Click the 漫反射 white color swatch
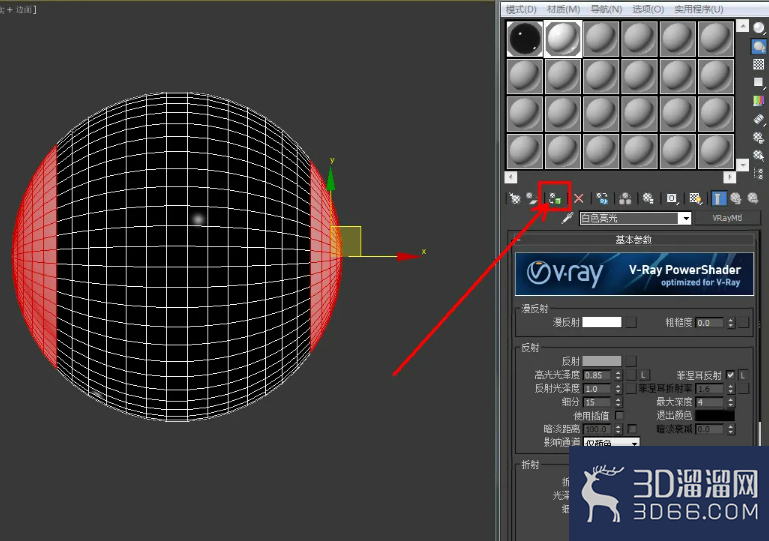 602,322
